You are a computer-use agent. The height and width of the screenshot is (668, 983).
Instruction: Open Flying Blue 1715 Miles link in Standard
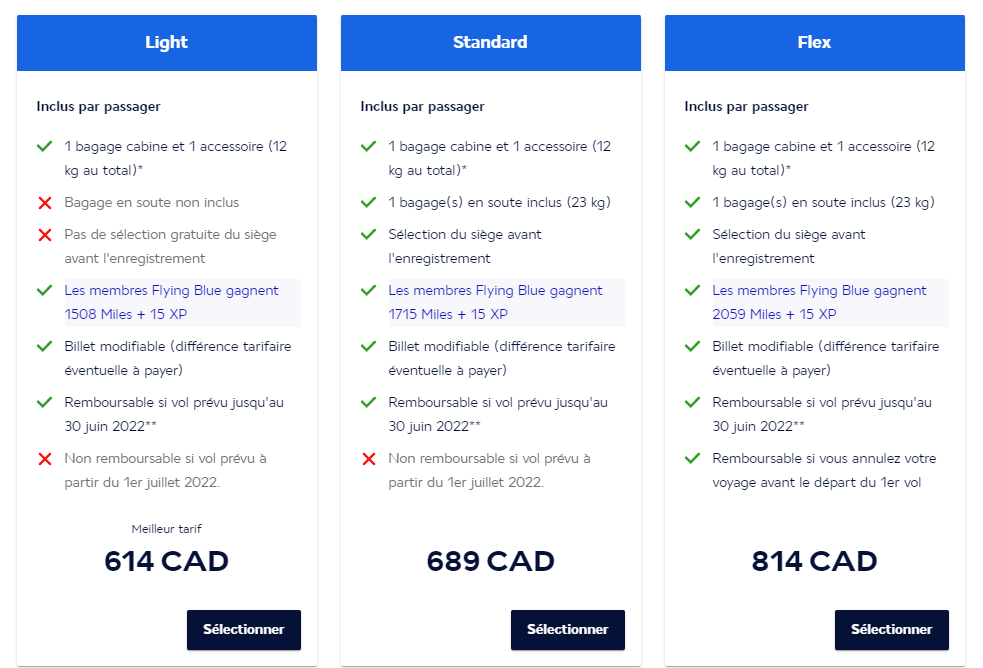tap(494, 302)
